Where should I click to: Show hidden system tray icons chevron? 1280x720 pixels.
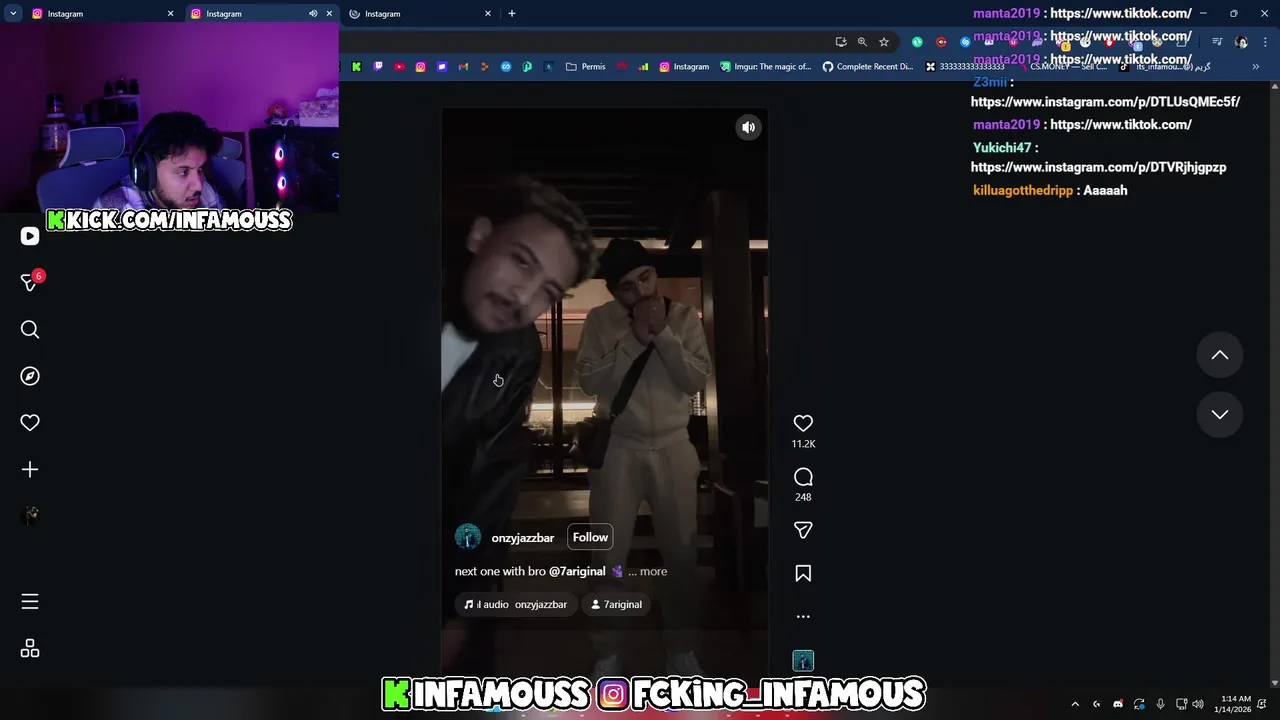click(1075, 704)
